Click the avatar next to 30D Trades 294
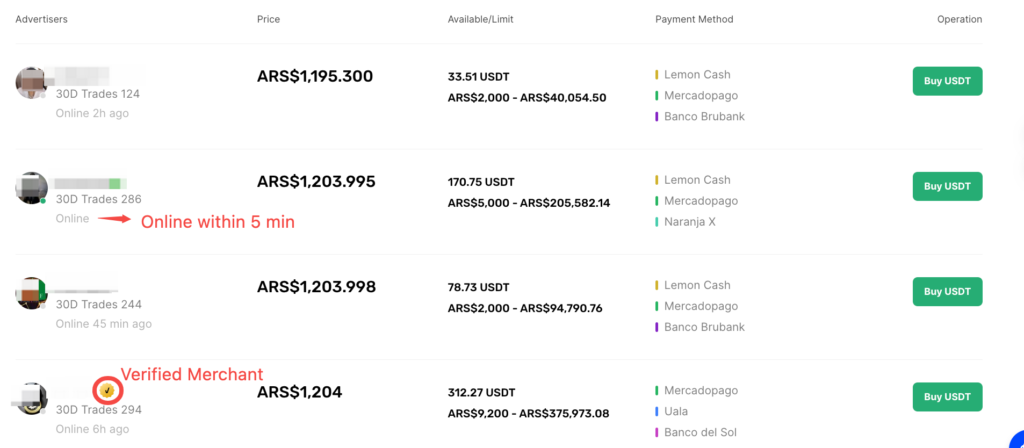This screenshot has height=448, width=1024. point(32,398)
